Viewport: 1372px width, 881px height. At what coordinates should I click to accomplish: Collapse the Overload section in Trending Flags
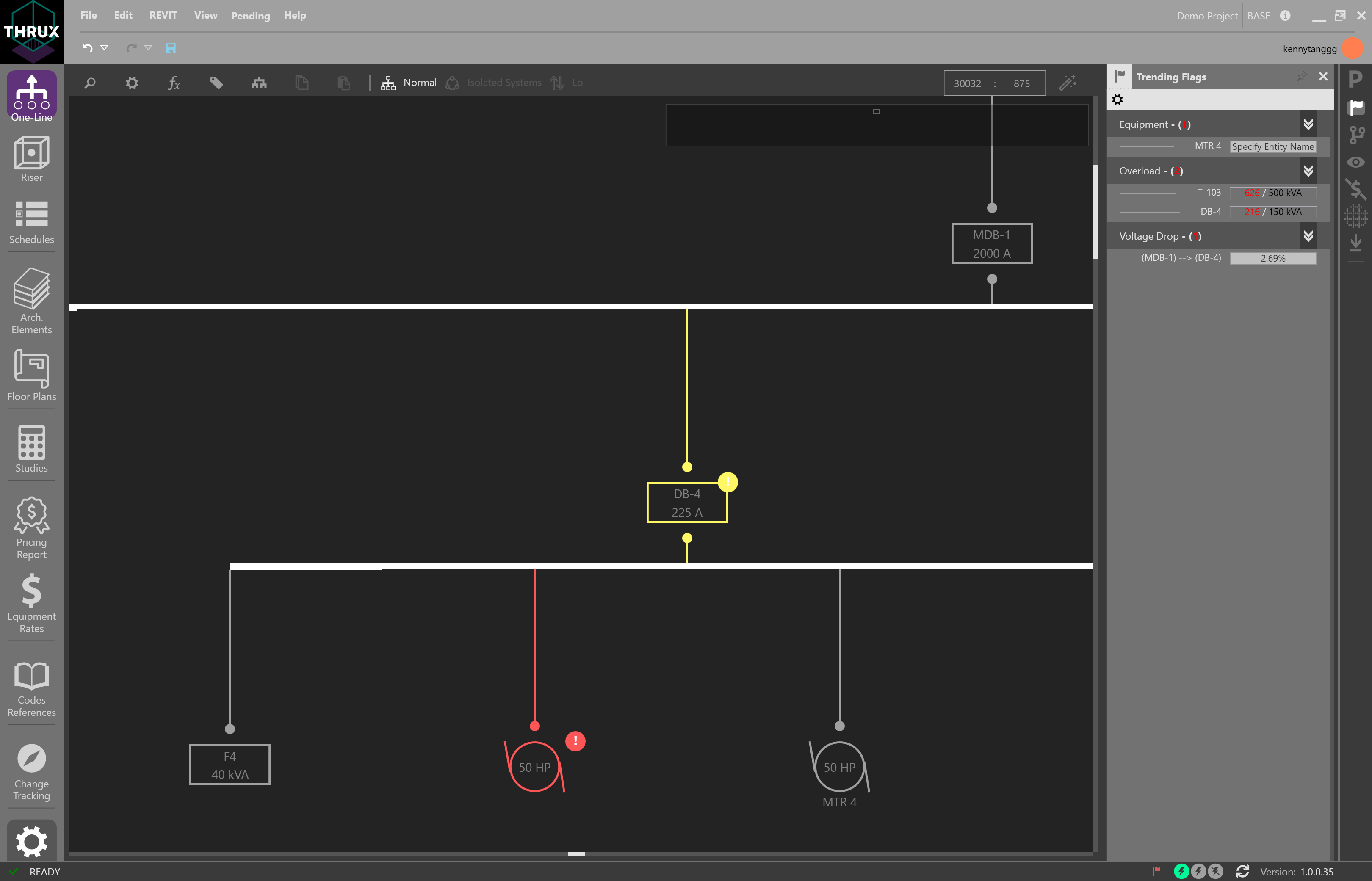click(1308, 171)
